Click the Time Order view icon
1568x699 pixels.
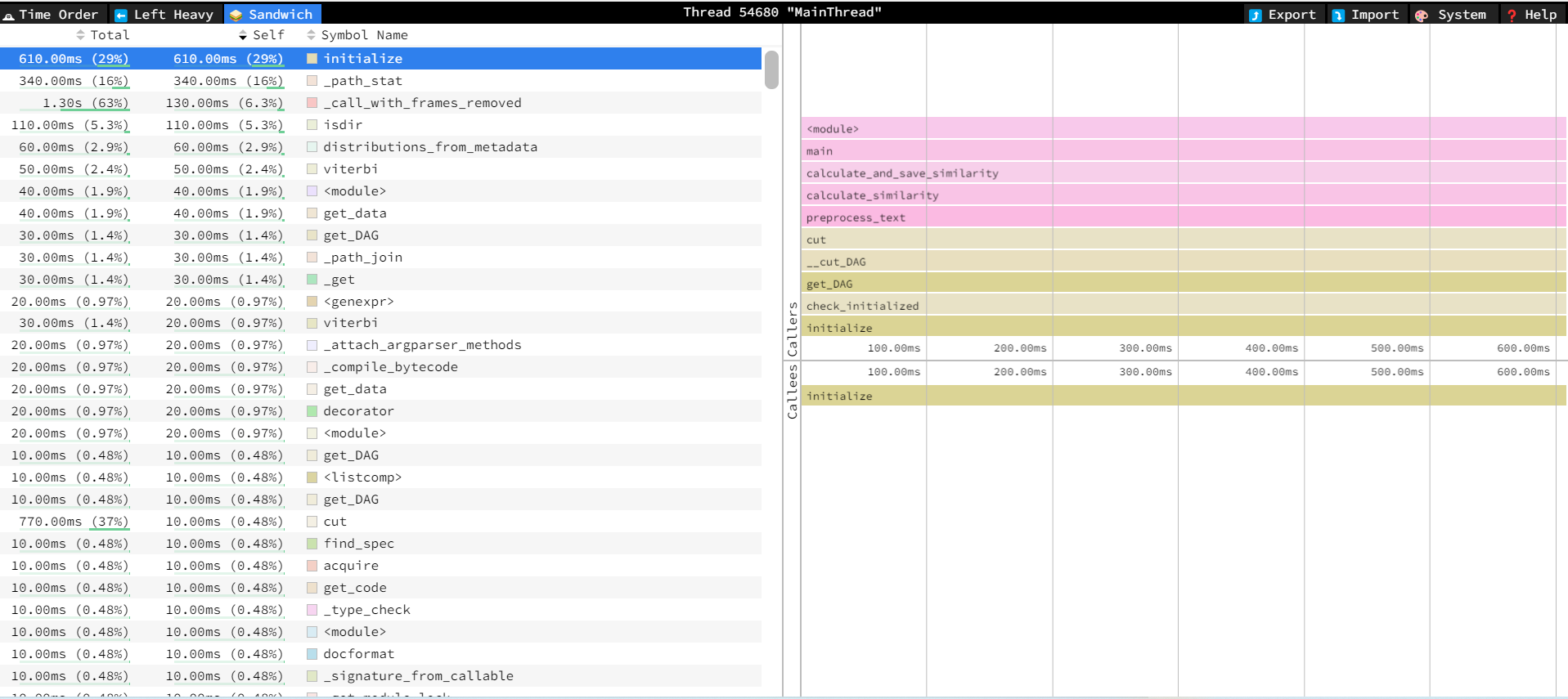tap(9, 15)
